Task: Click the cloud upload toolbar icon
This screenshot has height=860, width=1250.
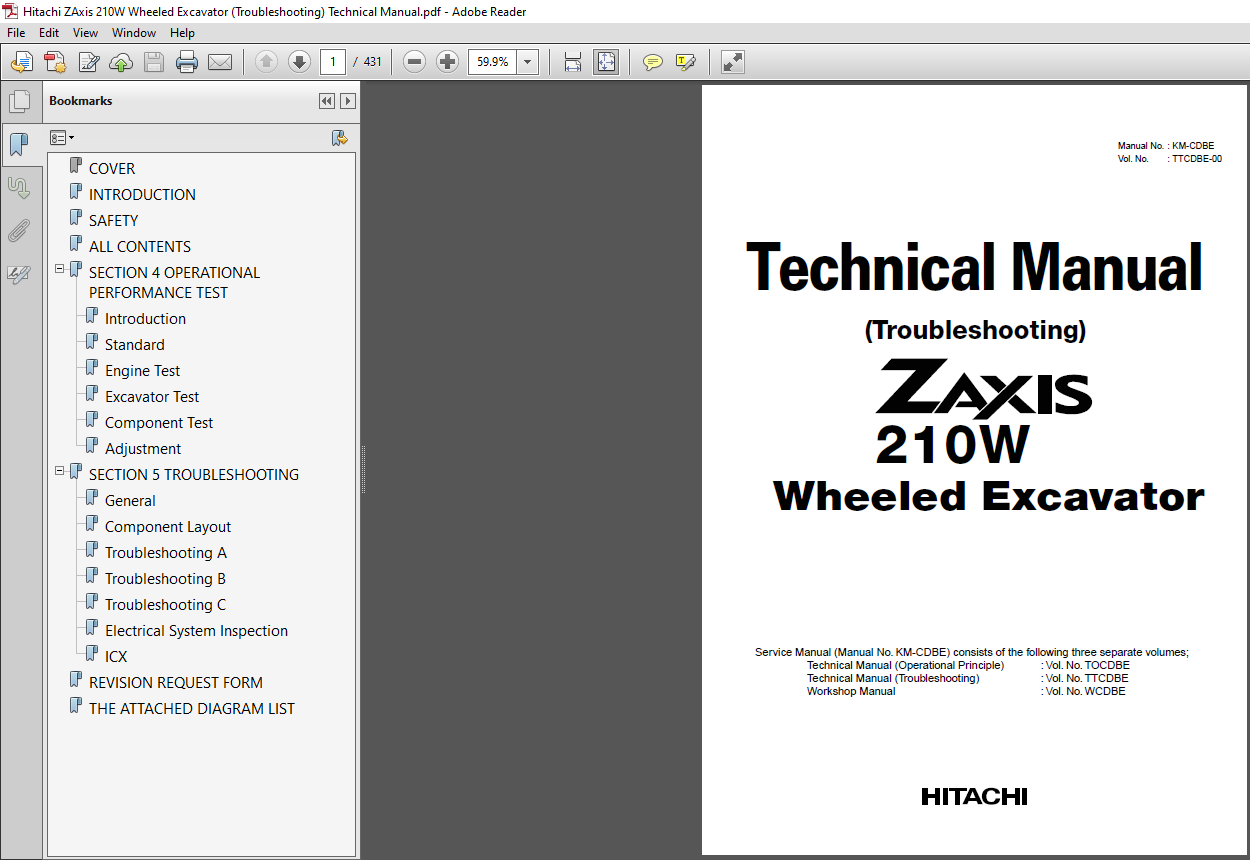Action: (x=121, y=62)
